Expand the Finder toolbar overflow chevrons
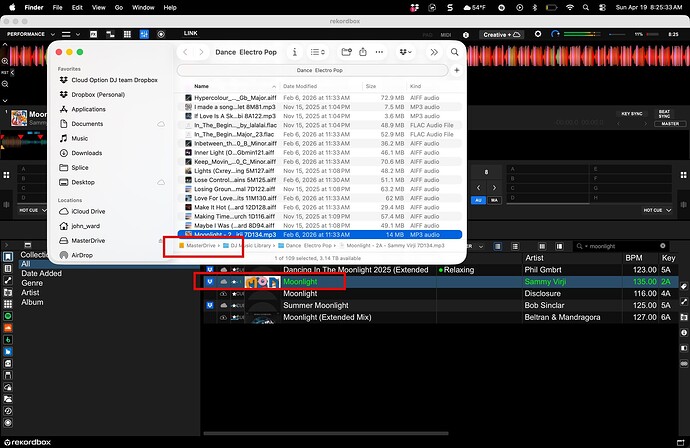Viewport: 690px width, 448px height. pos(434,52)
